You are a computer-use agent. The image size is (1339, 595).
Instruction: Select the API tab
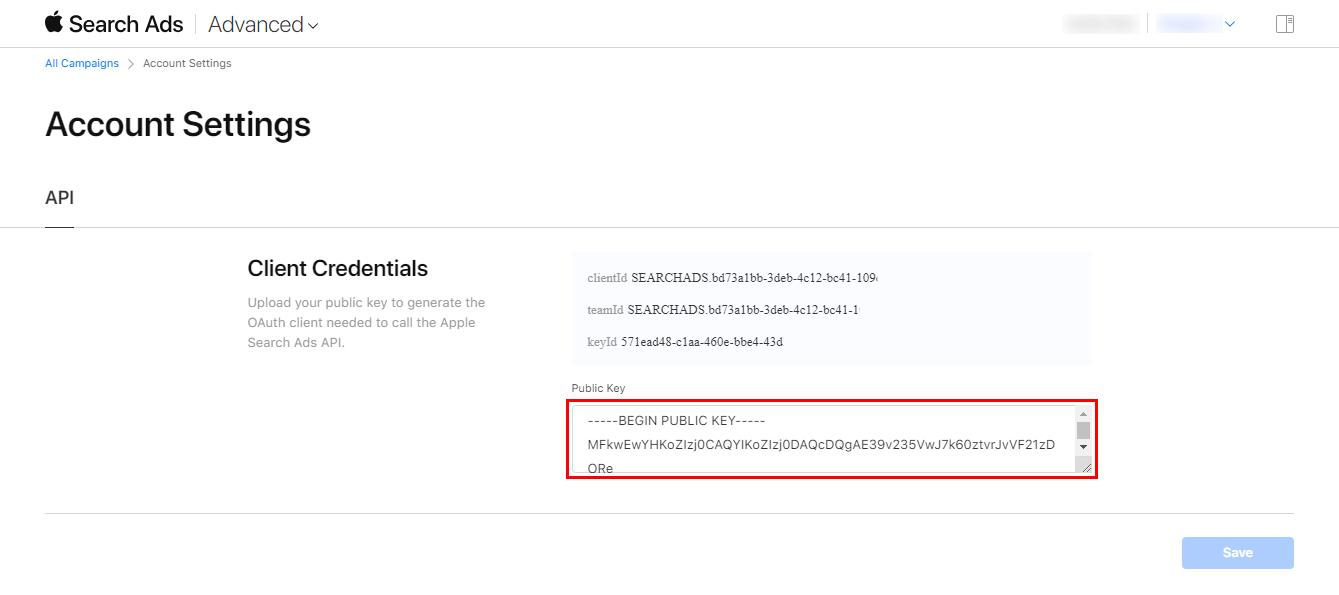(60, 198)
